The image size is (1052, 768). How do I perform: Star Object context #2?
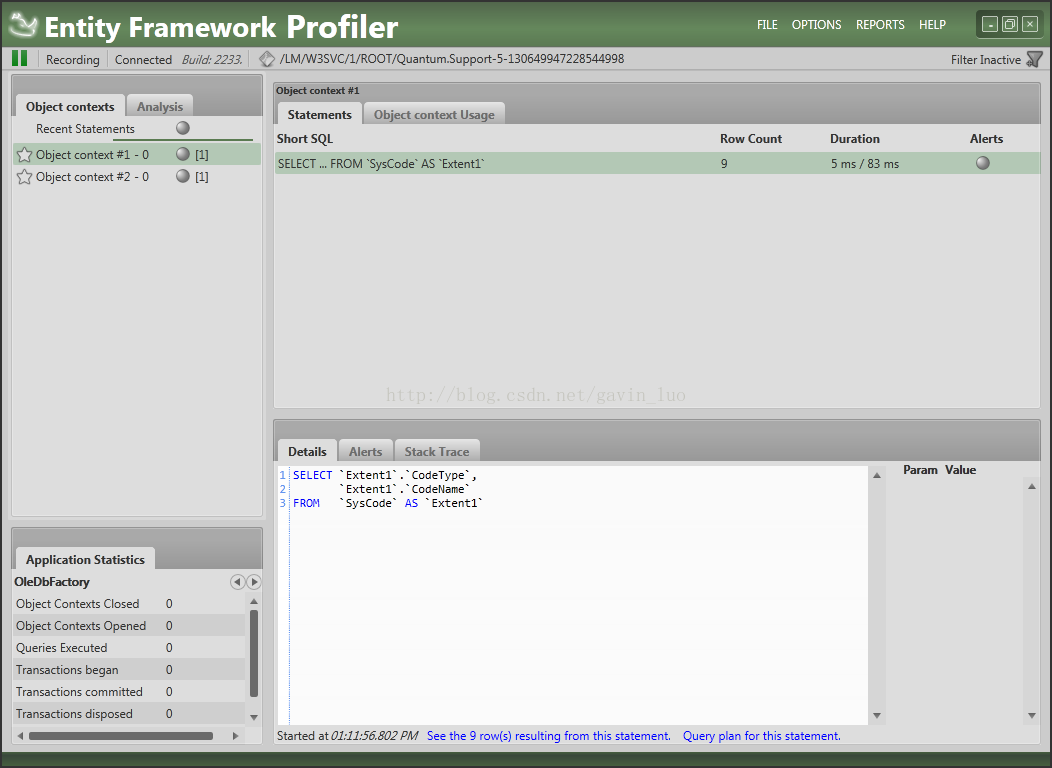point(24,177)
